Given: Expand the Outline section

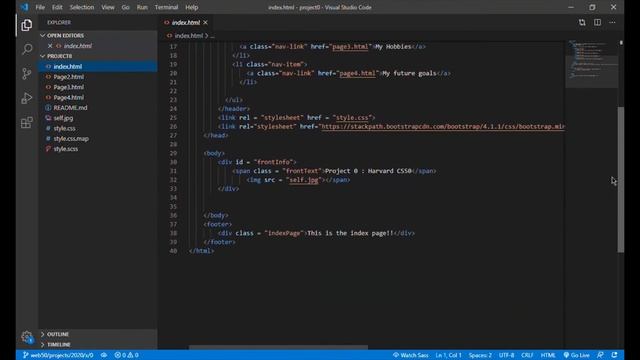Looking at the screenshot, I should (x=58, y=334).
